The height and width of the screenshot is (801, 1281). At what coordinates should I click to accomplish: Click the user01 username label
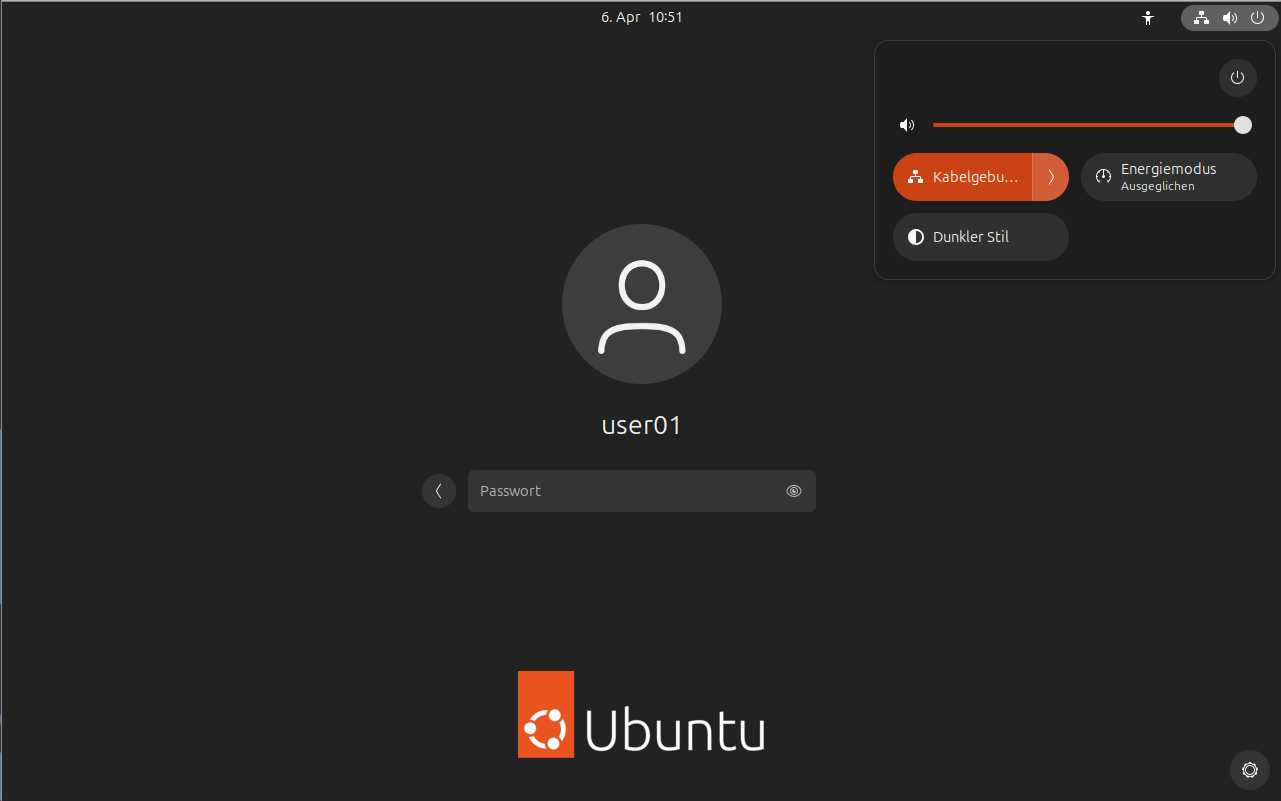(x=641, y=425)
